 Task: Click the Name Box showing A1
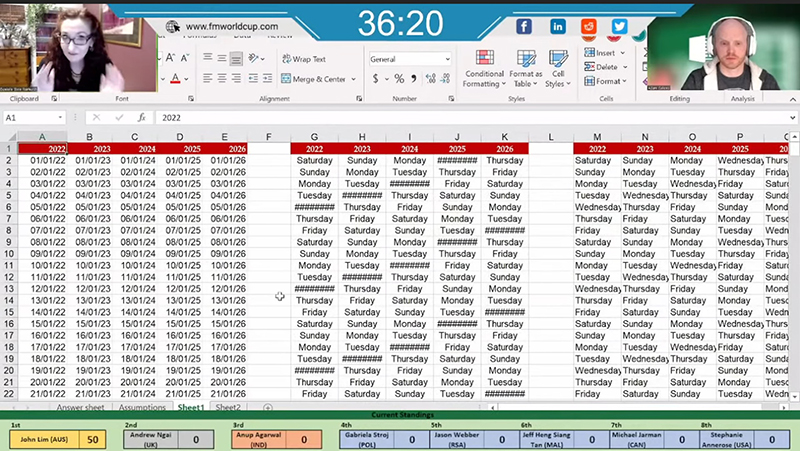click(34, 118)
